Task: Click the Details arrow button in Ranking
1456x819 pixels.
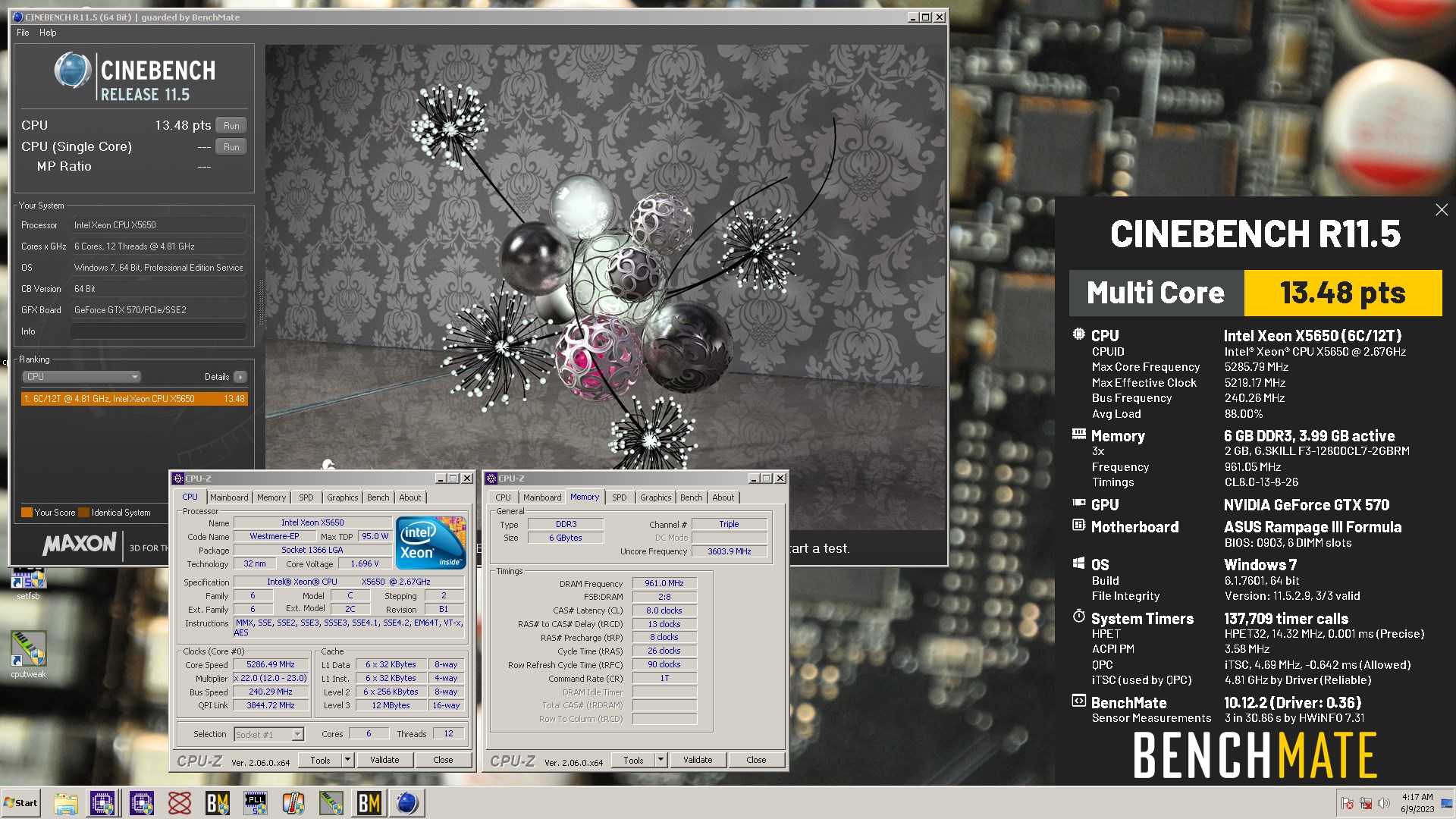Action: (x=240, y=377)
